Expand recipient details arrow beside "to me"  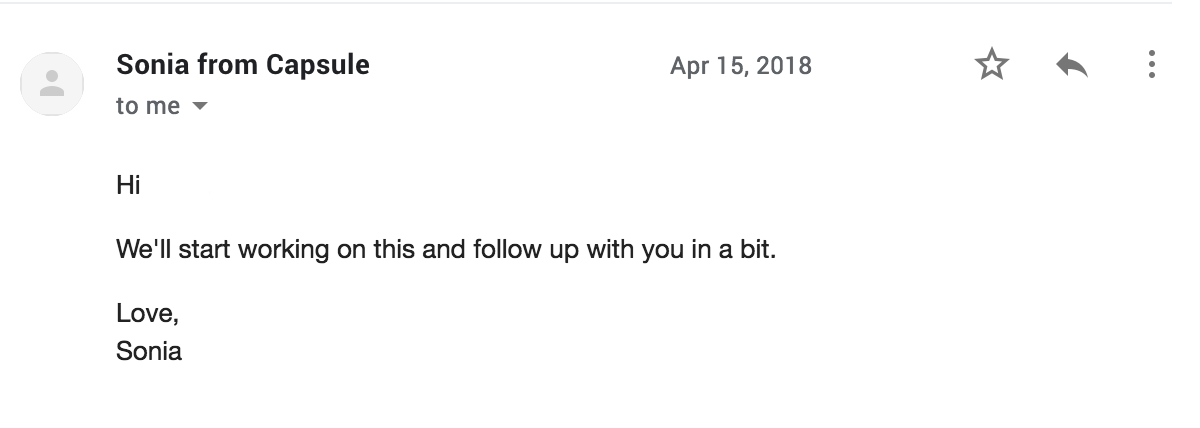pos(199,106)
